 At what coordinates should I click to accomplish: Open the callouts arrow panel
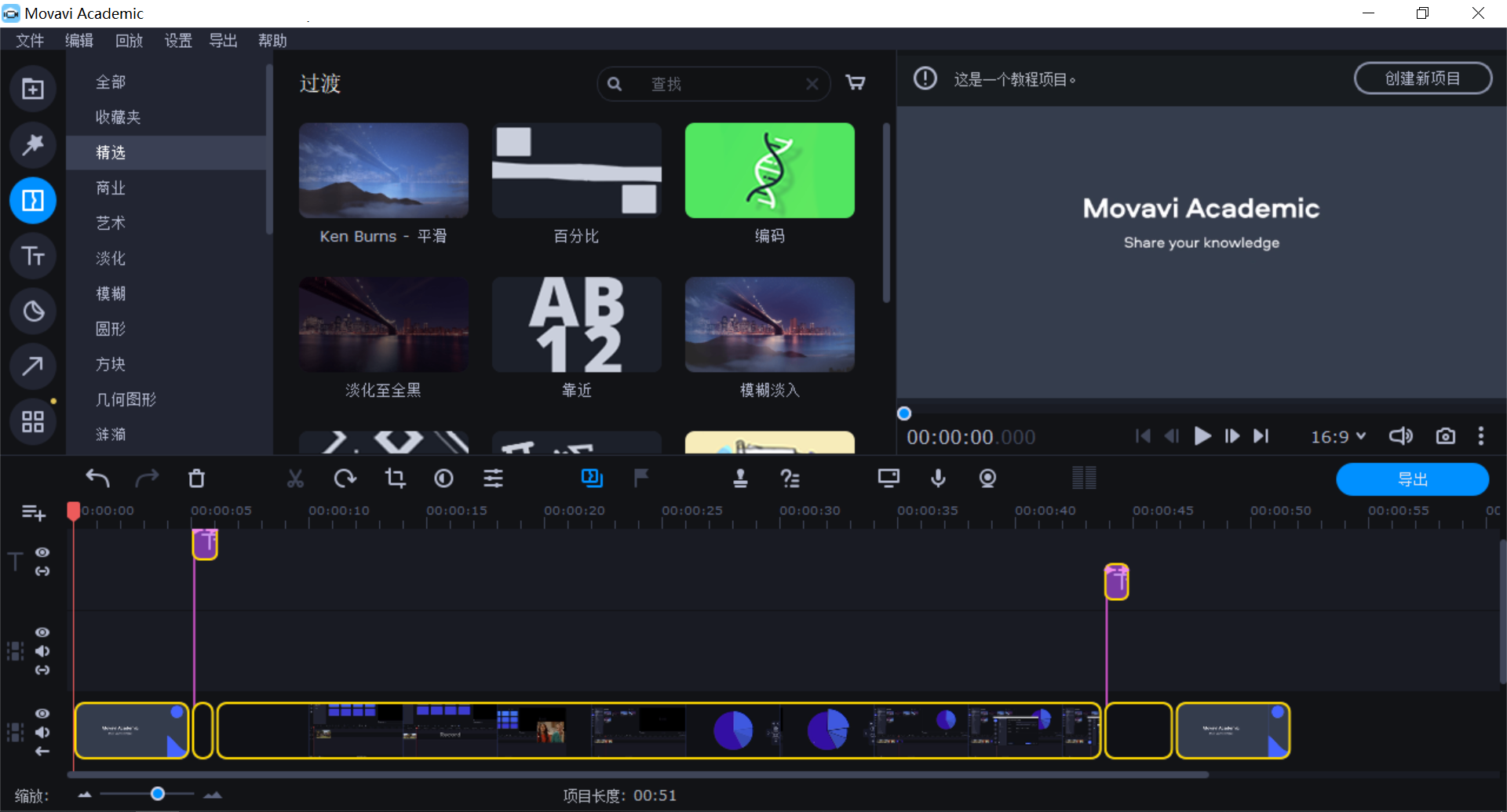pyautogui.click(x=33, y=366)
